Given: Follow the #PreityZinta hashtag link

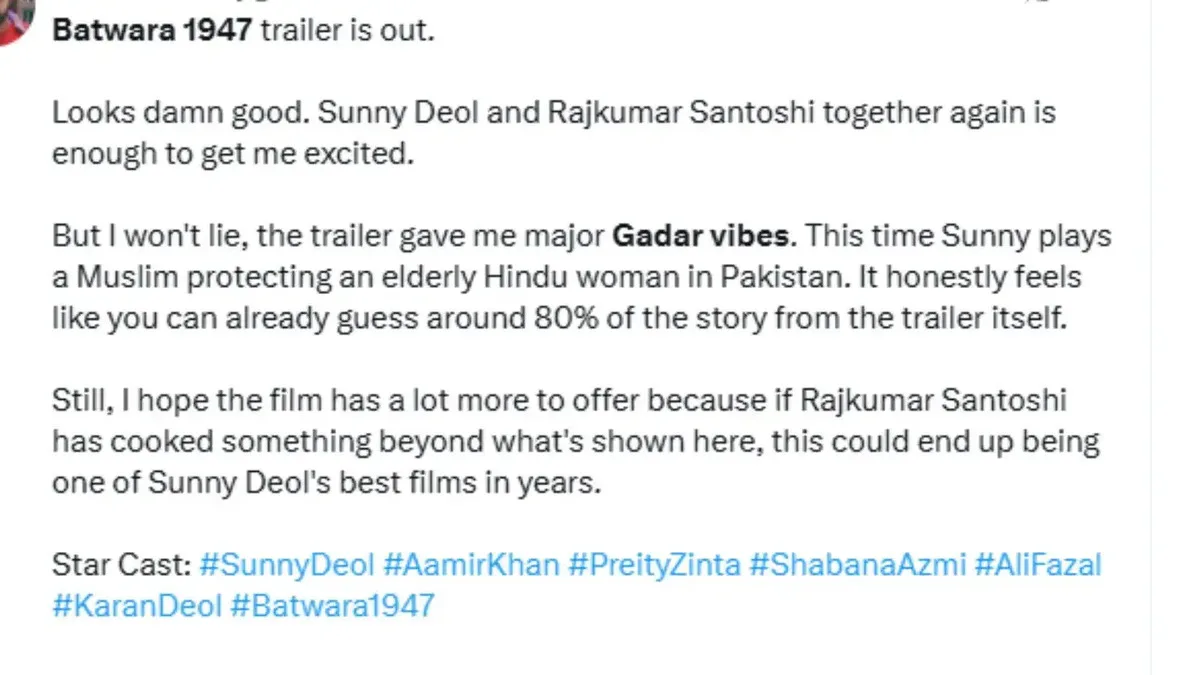Looking at the screenshot, I should click(654, 566).
